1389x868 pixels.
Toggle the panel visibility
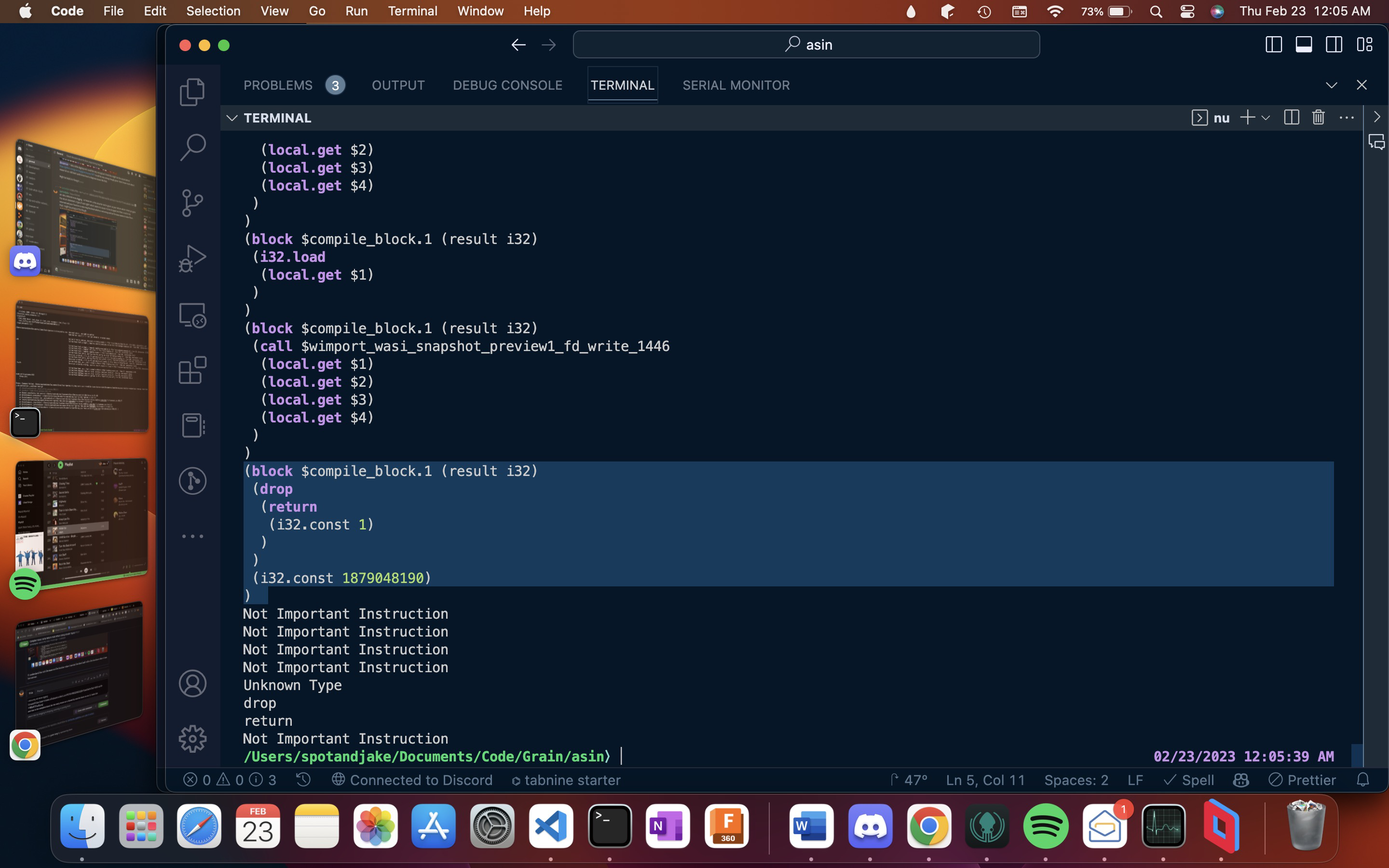pyautogui.click(x=1304, y=44)
